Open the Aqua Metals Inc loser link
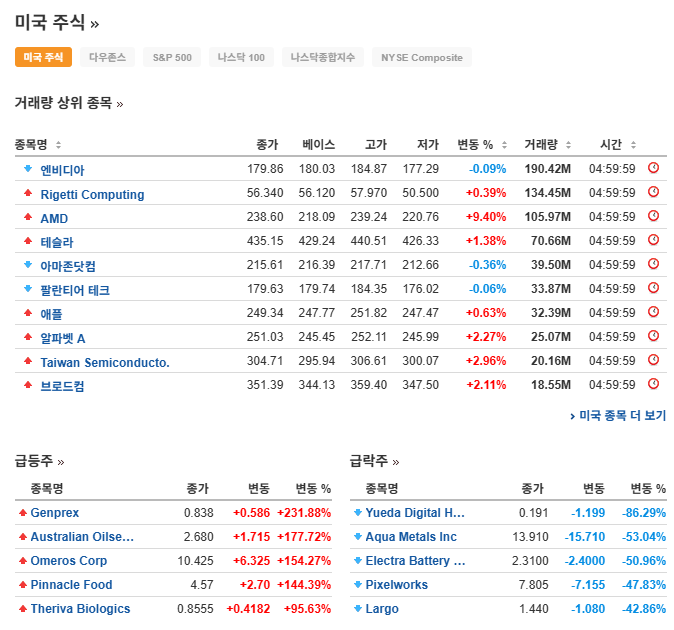Screen dimensions: 674x630 (x=411, y=537)
